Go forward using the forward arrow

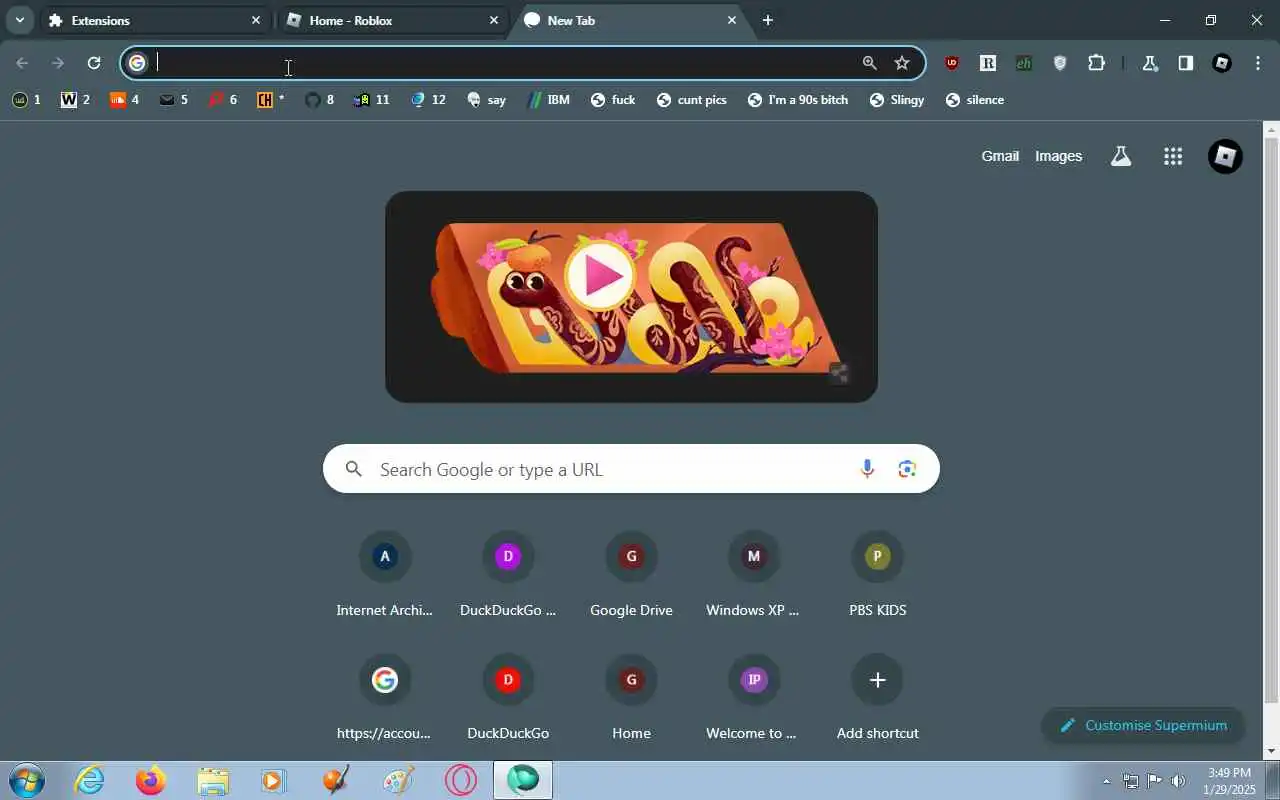pos(58,63)
